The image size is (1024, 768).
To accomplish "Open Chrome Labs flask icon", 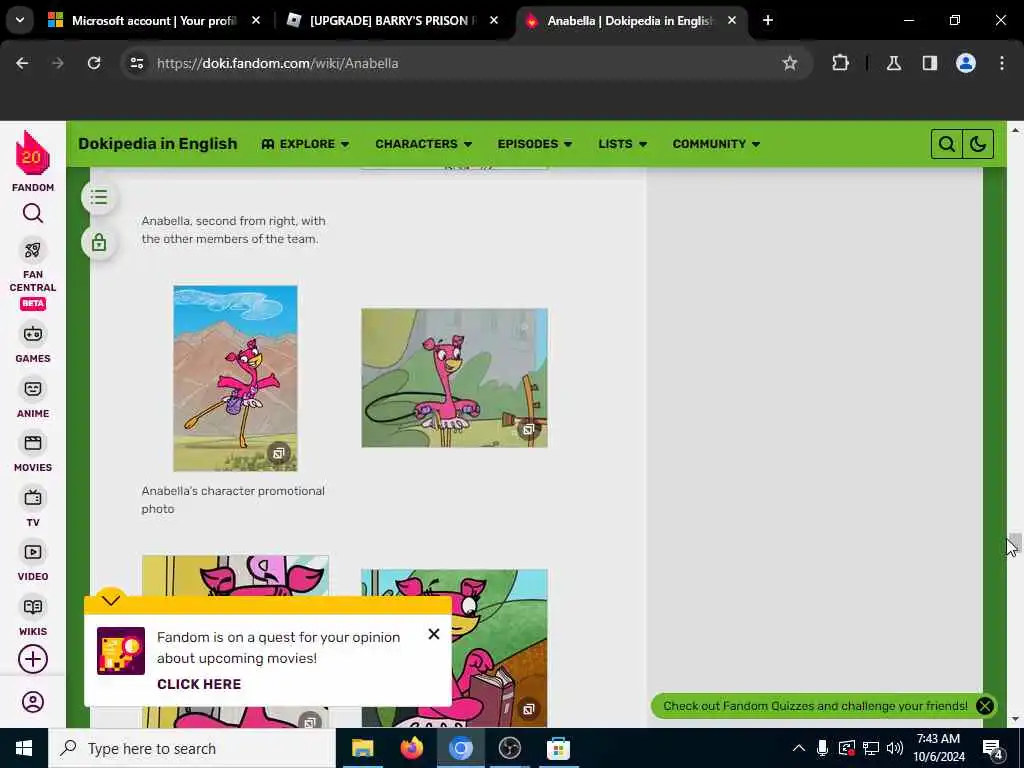I will click(893, 63).
